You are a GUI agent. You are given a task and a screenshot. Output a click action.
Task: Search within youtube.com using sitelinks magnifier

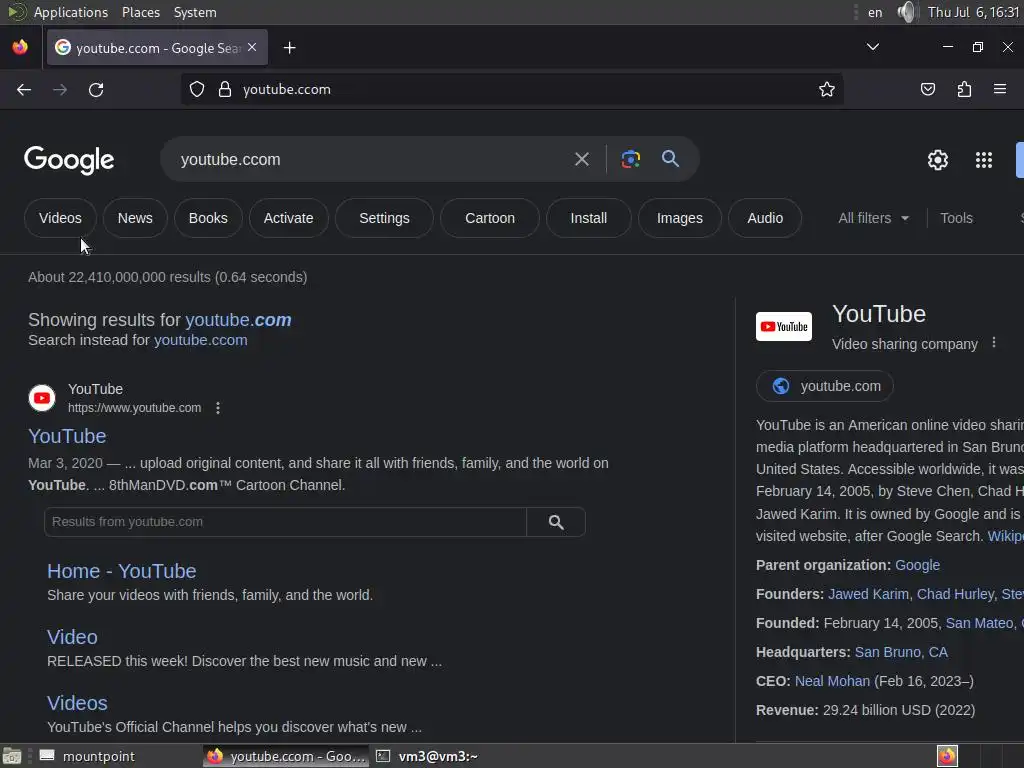coord(556,522)
